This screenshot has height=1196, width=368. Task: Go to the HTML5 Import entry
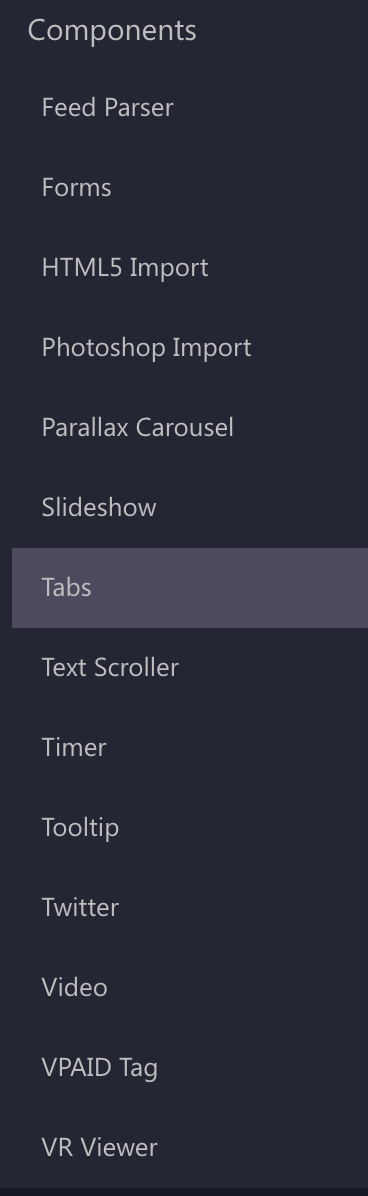[189, 268]
